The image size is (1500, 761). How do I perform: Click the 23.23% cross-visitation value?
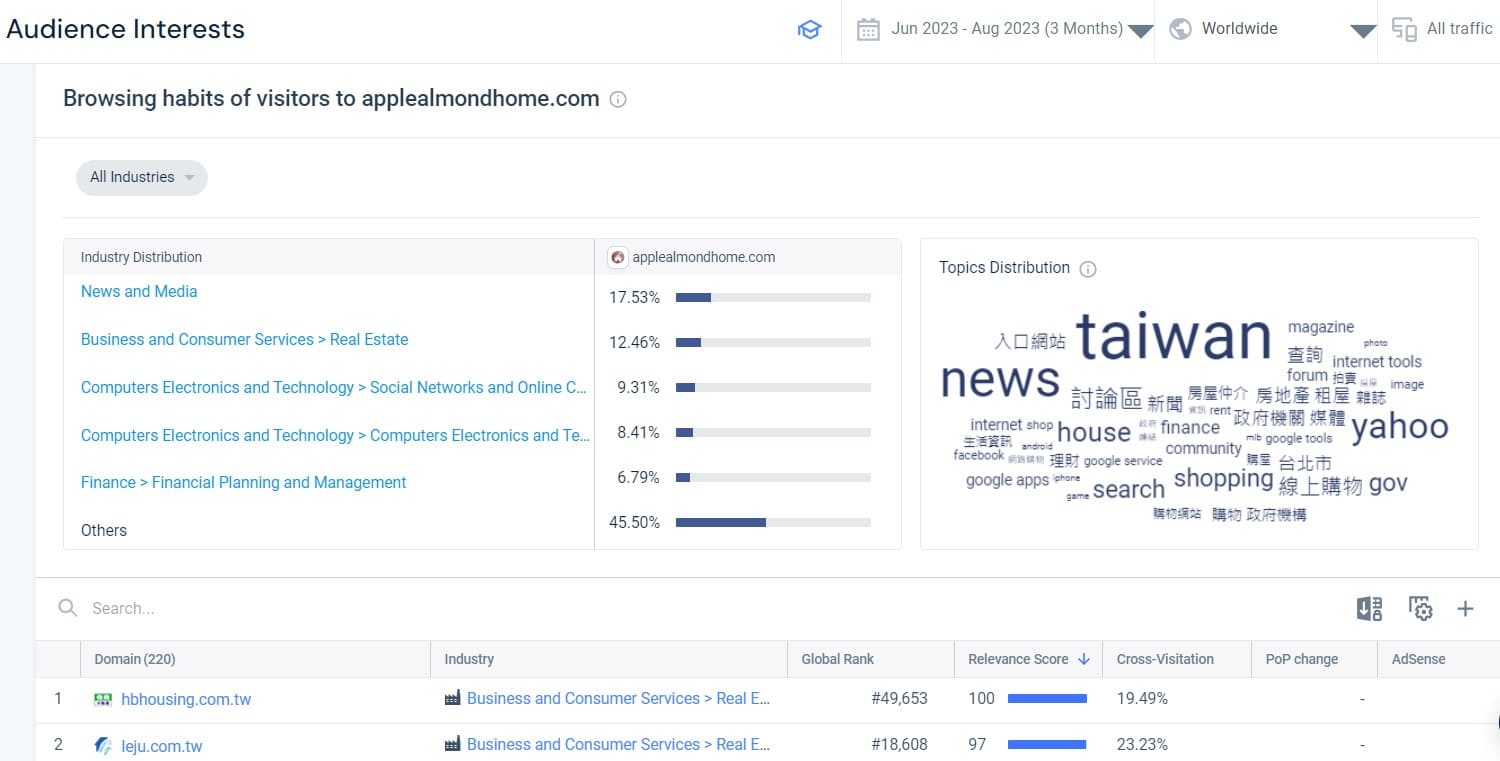(x=1142, y=744)
